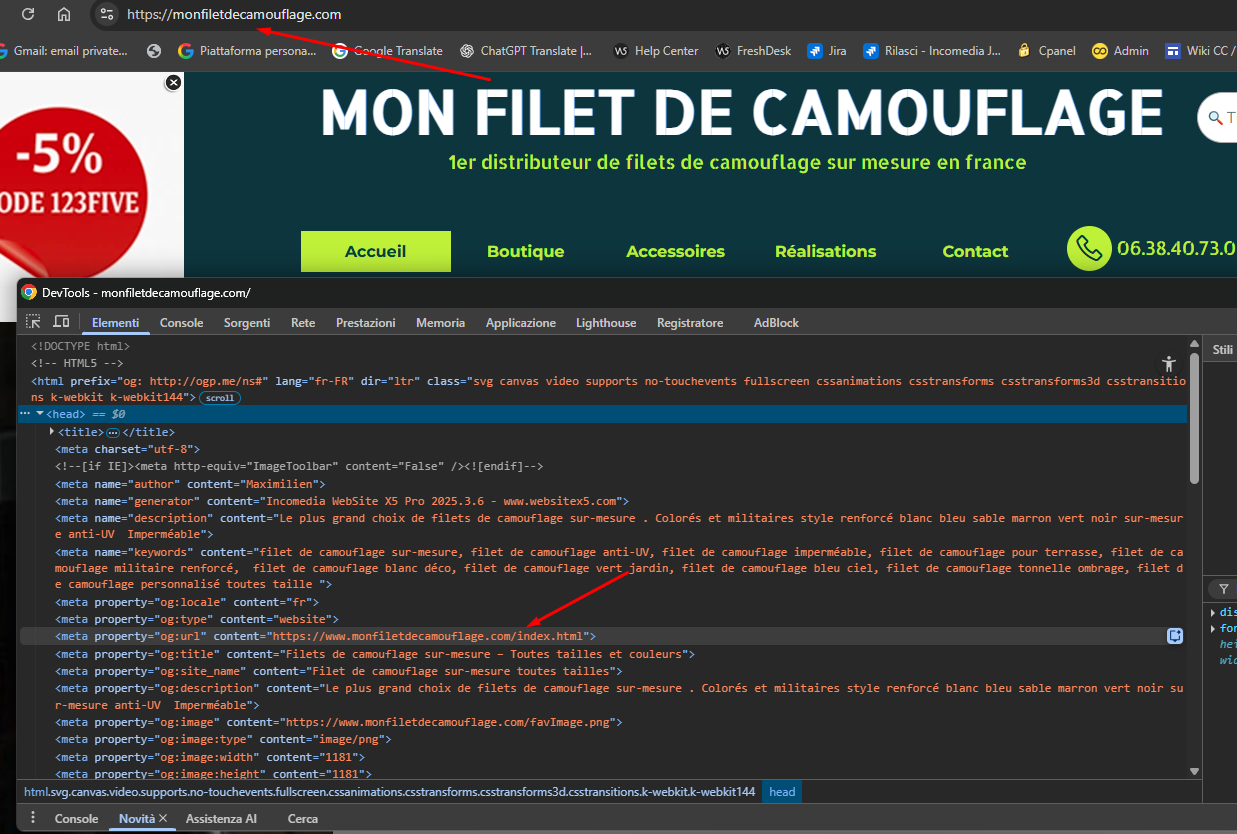Open the DevTools three-dot drawer menu

pyautogui.click(x=32, y=818)
